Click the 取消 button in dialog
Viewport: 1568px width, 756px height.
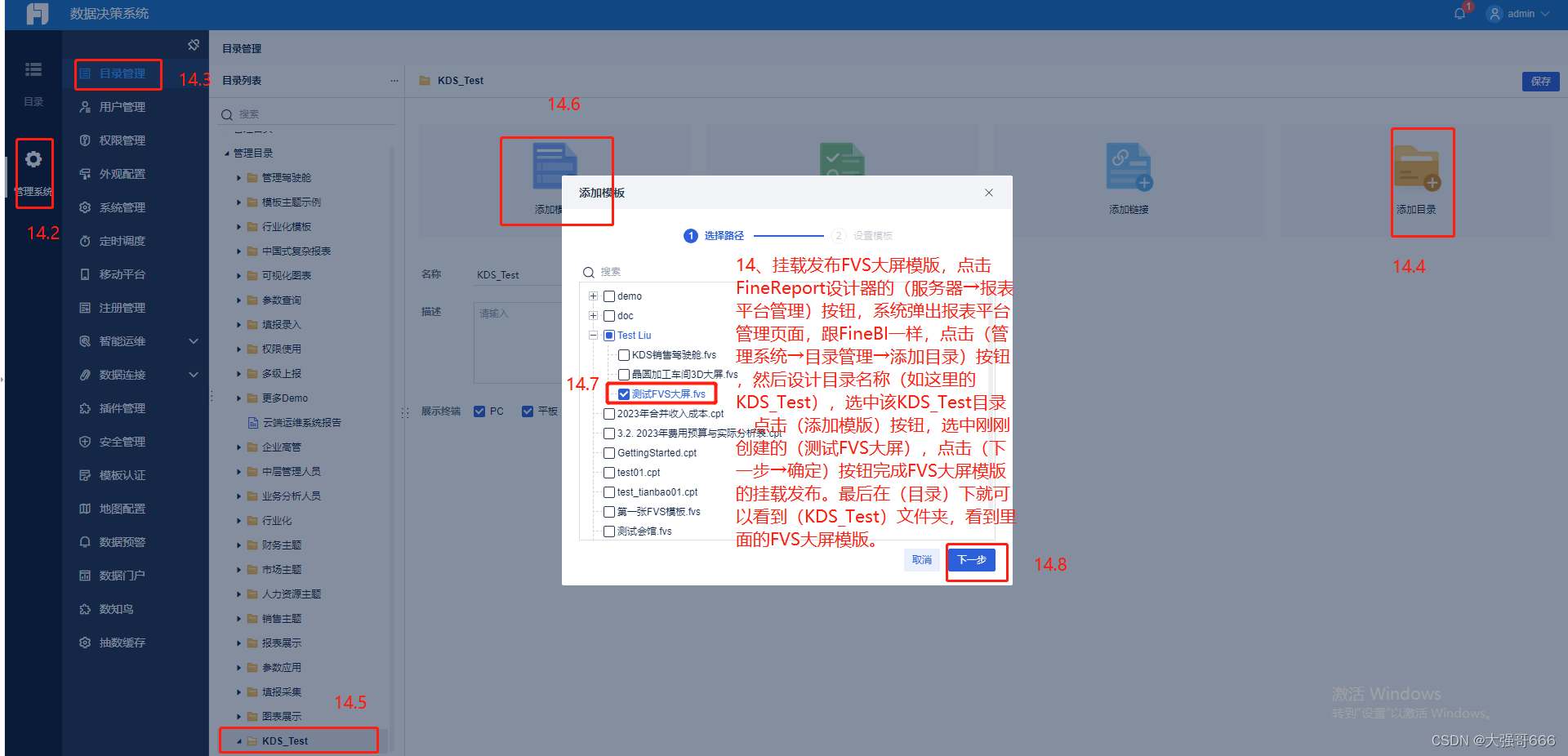coord(922,560)
